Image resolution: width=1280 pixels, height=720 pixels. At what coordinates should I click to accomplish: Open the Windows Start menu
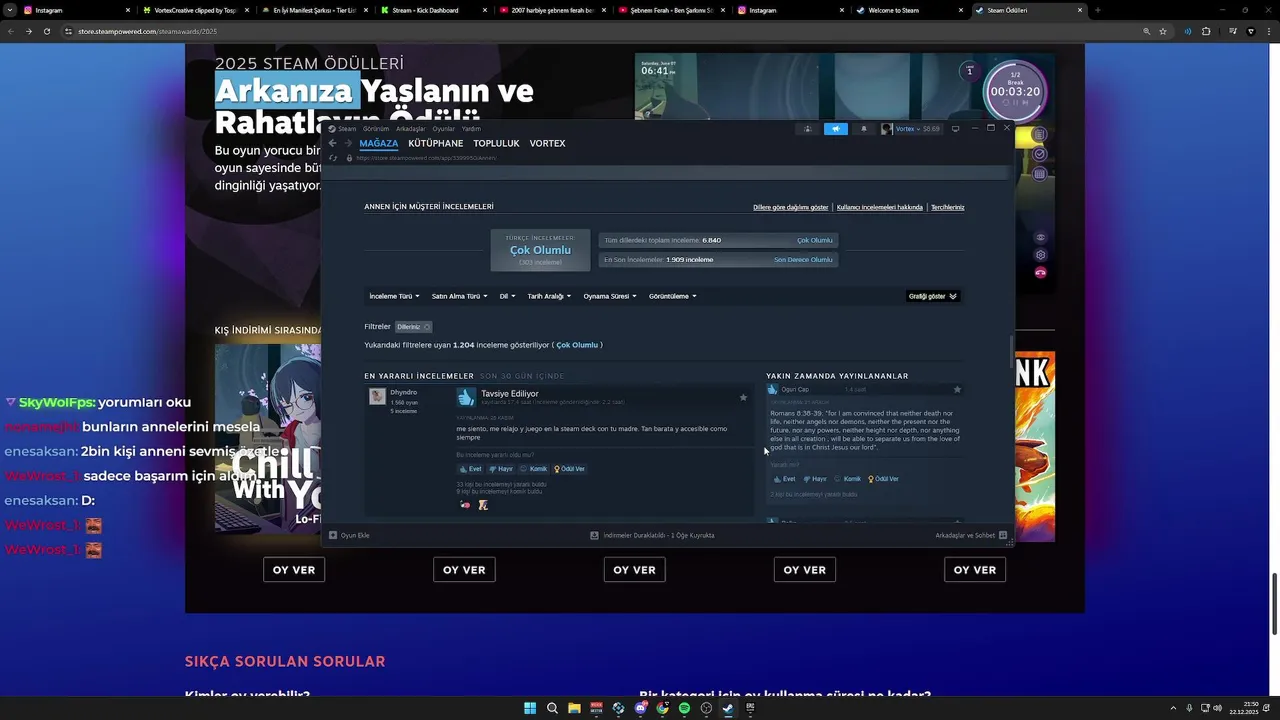click(x=530, y=708)
